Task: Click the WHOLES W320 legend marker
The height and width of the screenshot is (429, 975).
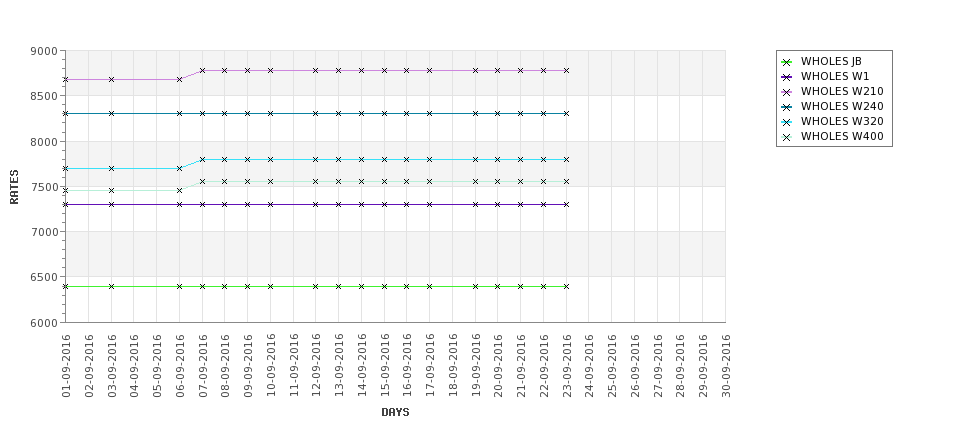Action: [x=787, y=122]
